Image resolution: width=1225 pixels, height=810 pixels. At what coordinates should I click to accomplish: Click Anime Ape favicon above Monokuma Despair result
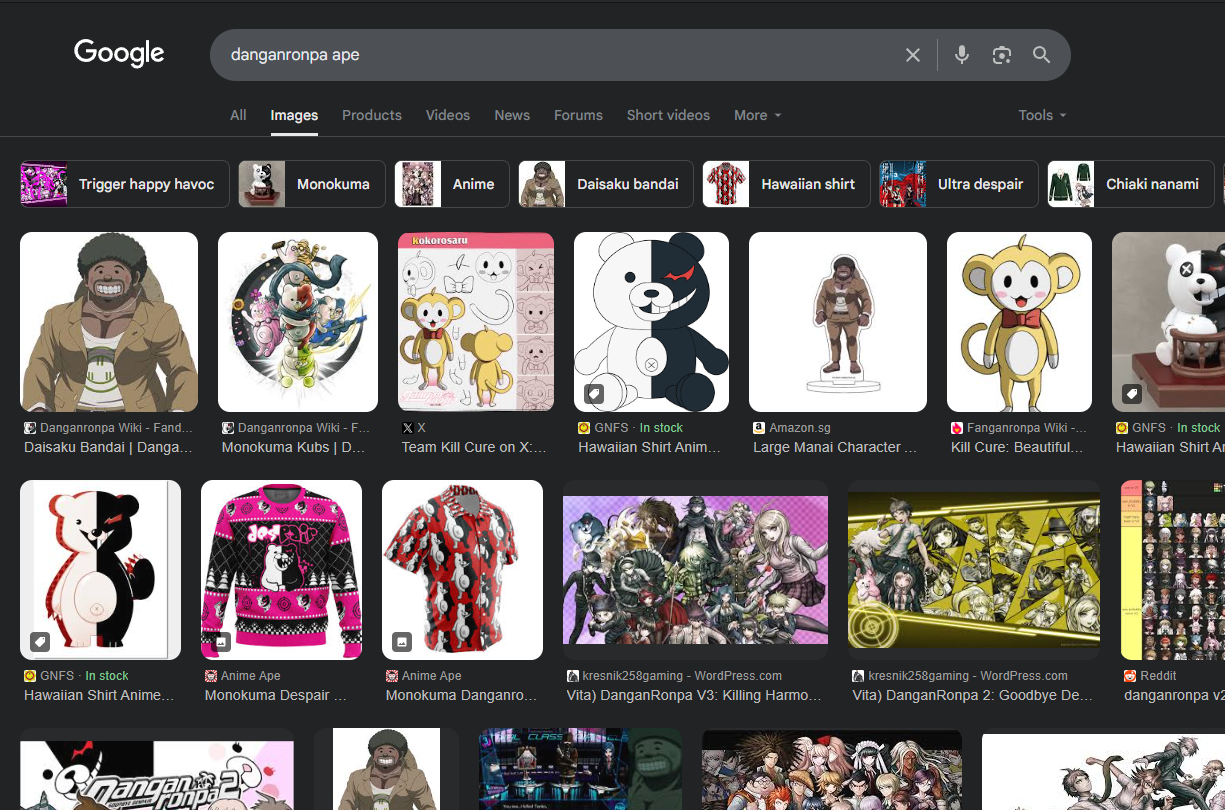[x=211, y=676]
